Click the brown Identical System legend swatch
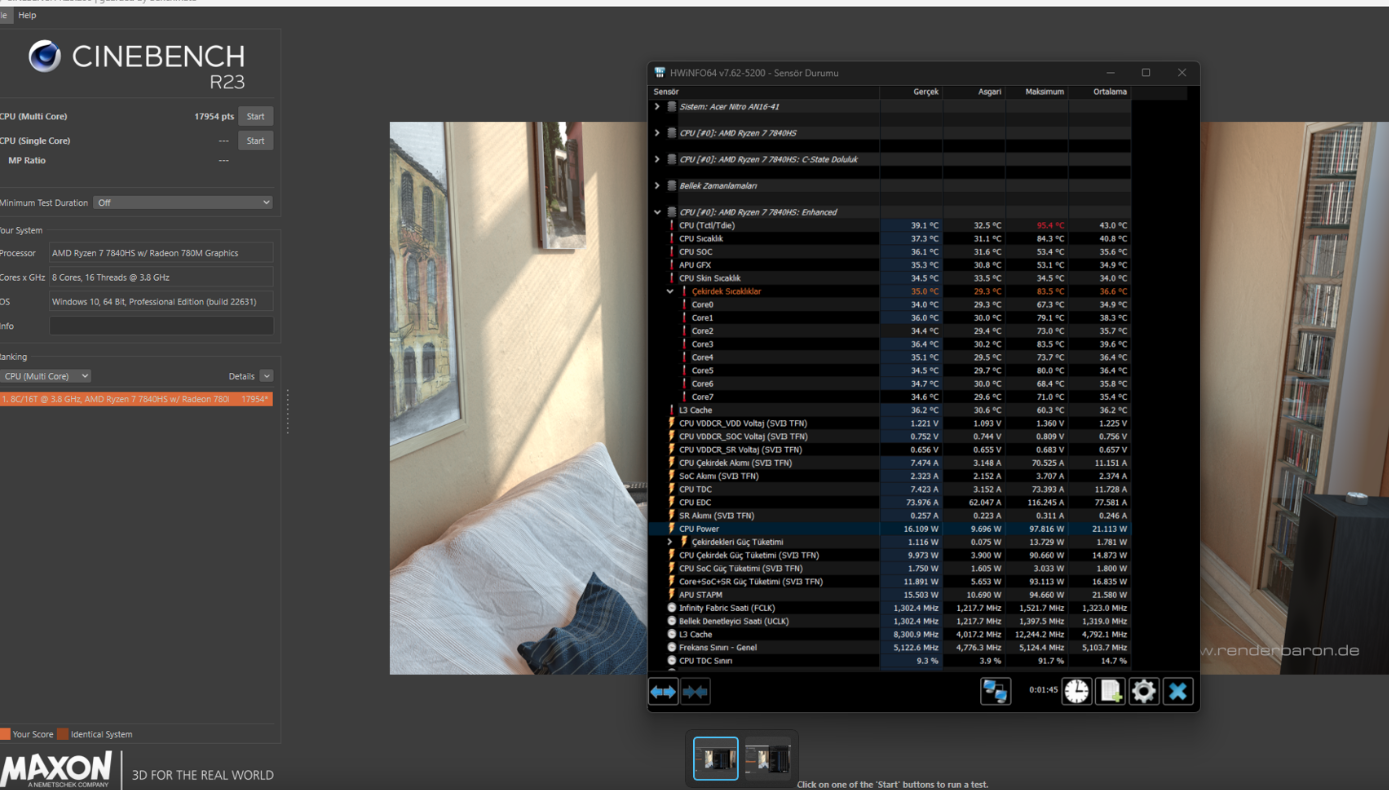1389x790 pixels. 63,734
